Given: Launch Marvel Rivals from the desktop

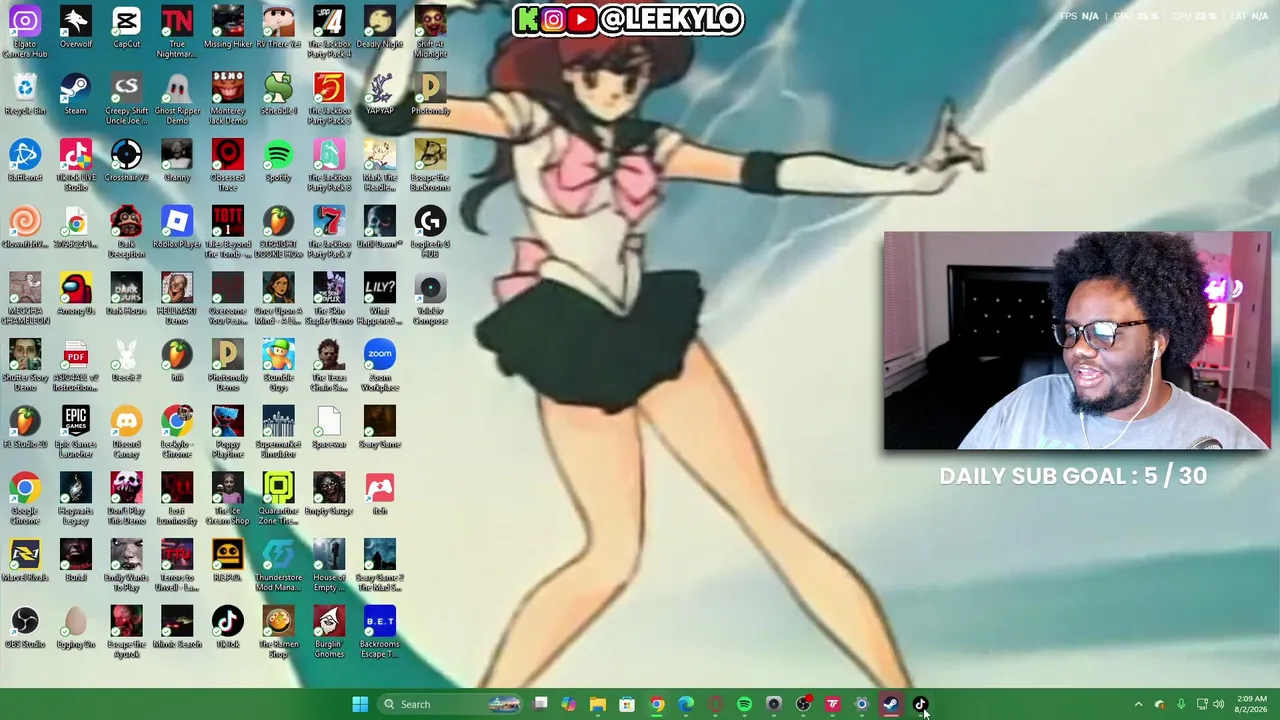Looking at the screenshot, I should tap(25, 561).
